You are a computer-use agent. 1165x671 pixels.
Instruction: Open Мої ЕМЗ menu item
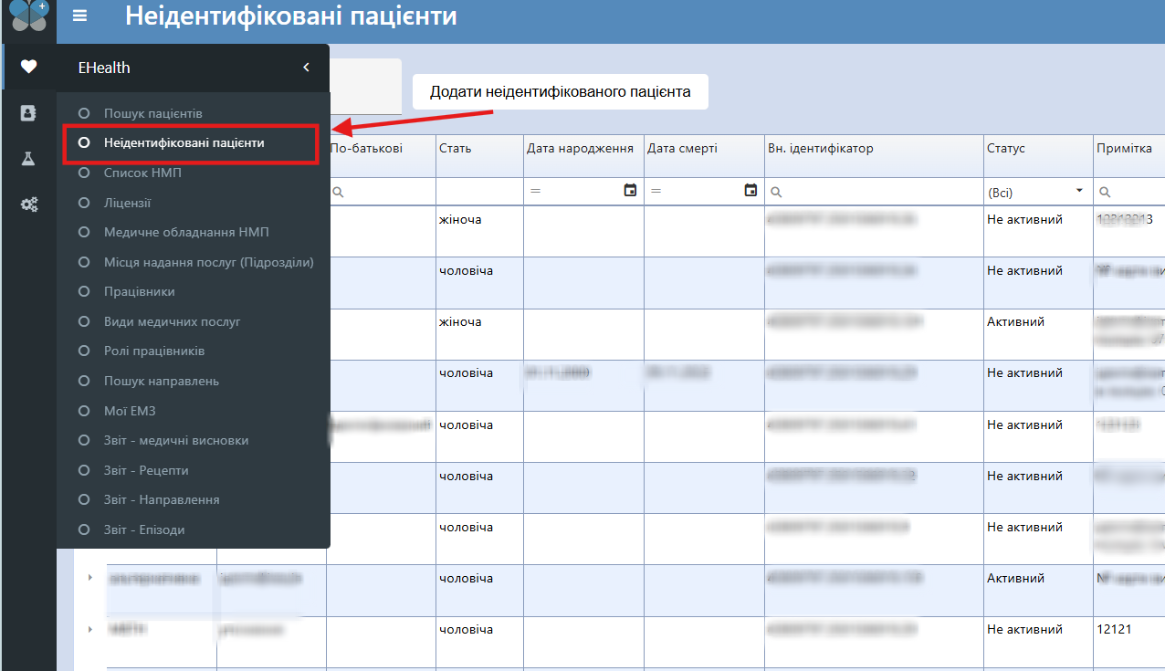click(x=129, y=410)
